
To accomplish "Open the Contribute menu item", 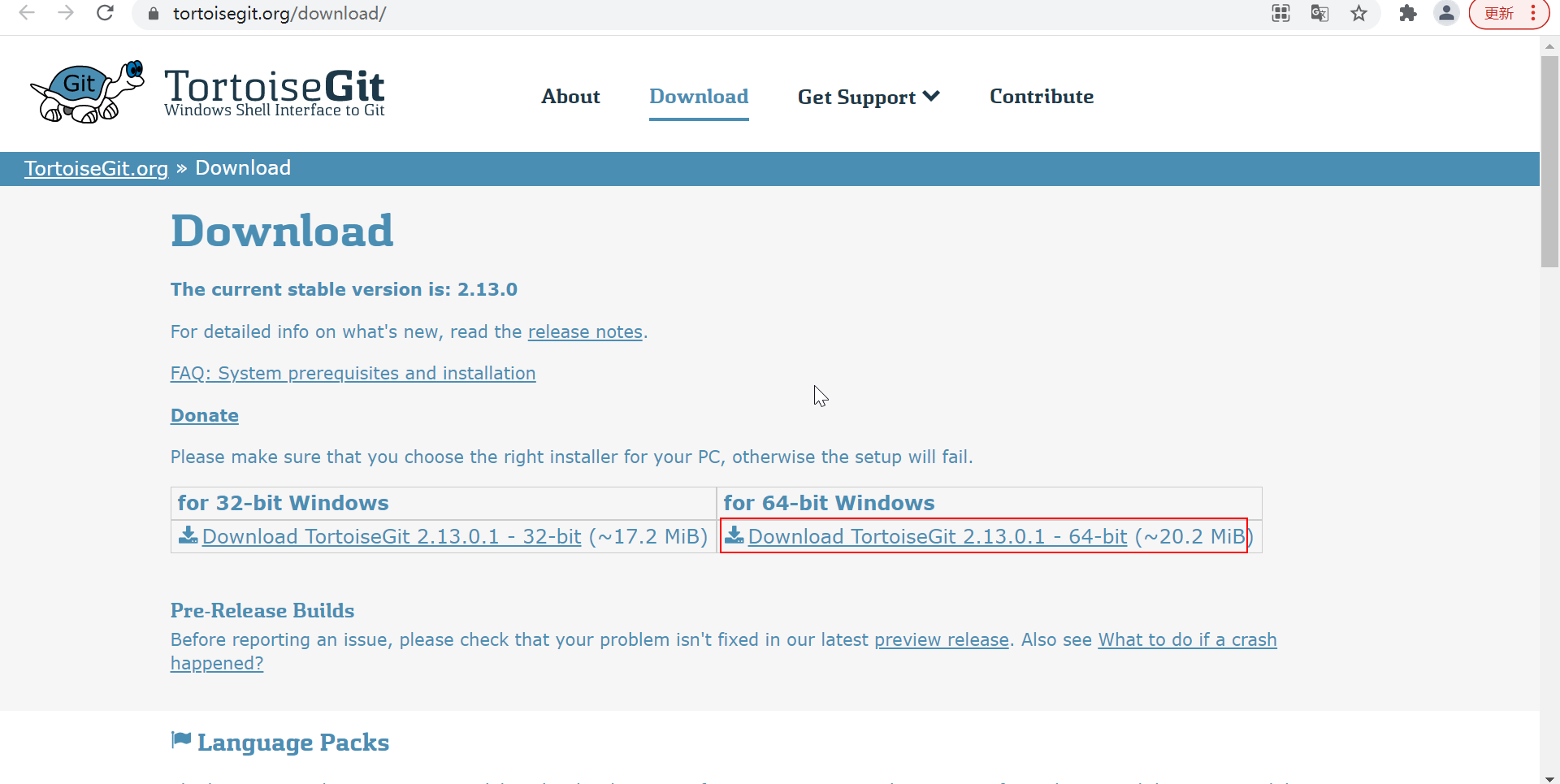I will point(1042,97).
